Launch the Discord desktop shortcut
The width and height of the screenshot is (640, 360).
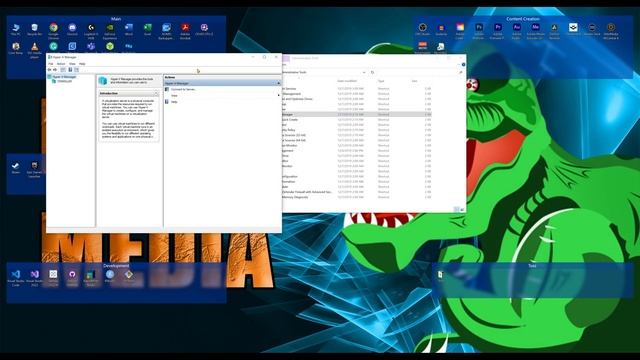click(72, 29)
